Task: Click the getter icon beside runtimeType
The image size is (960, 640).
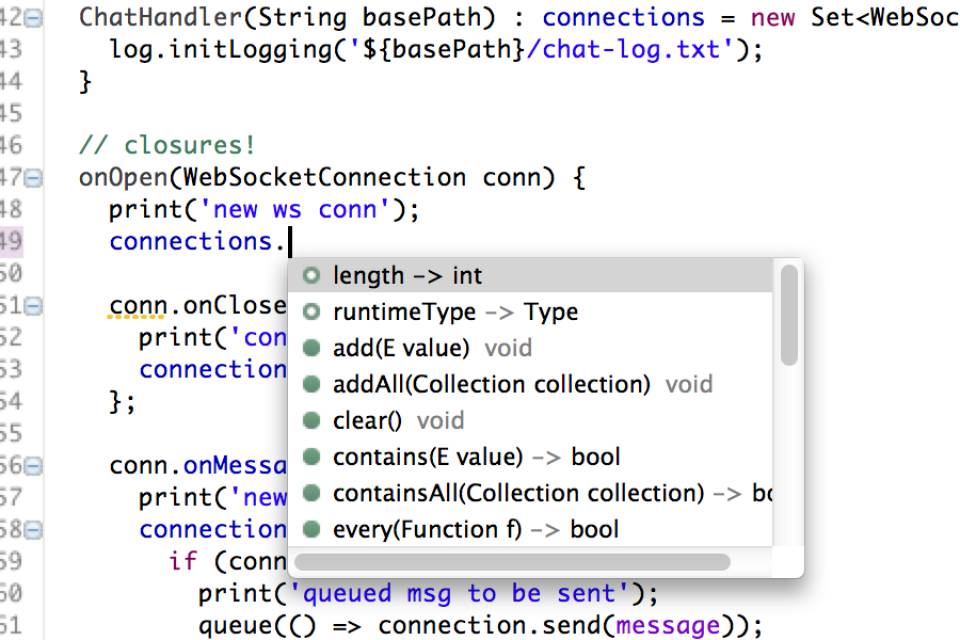Action: [x=312, y=312]
